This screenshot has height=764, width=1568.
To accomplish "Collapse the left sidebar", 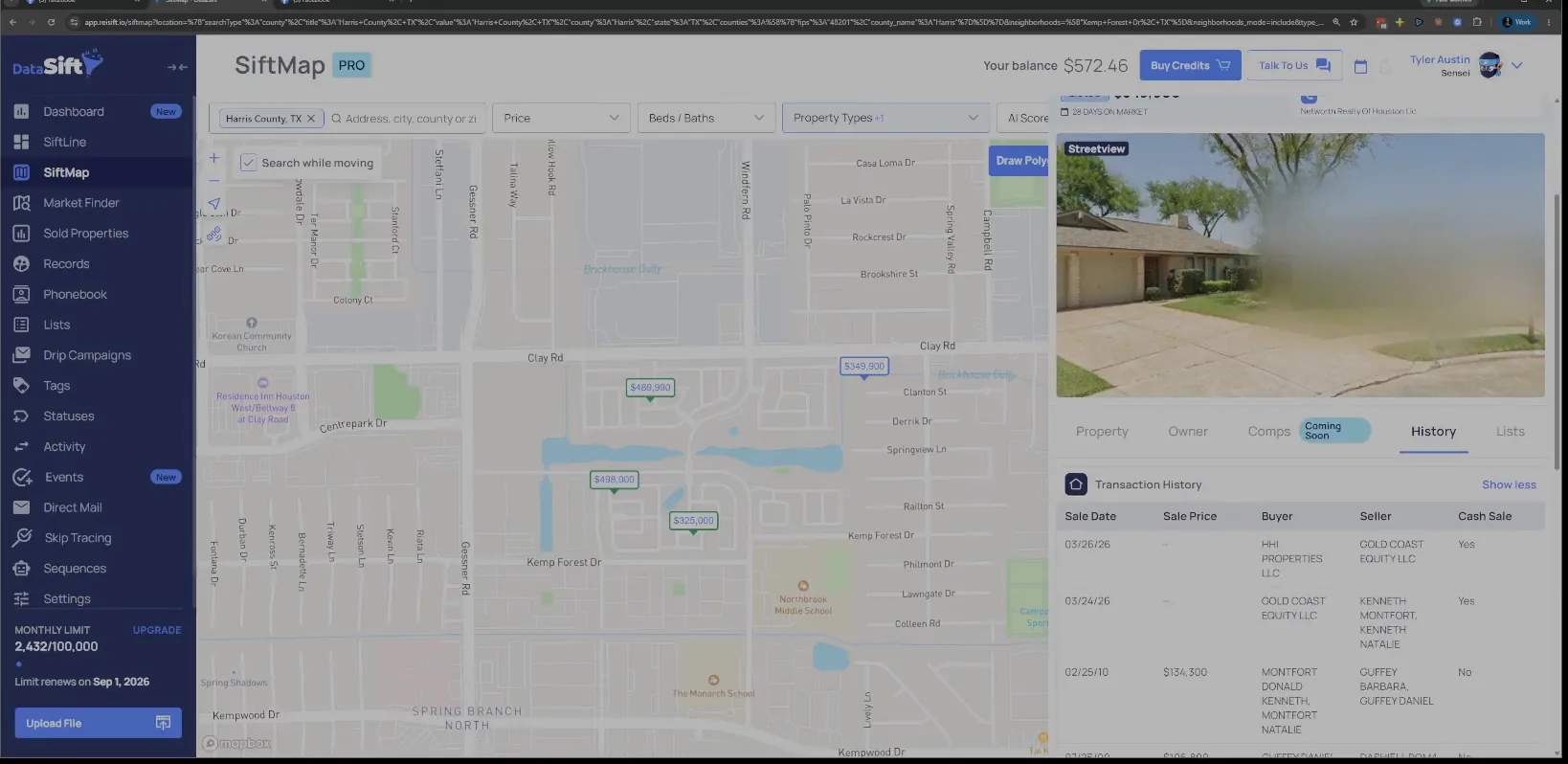I will point(177,67).
